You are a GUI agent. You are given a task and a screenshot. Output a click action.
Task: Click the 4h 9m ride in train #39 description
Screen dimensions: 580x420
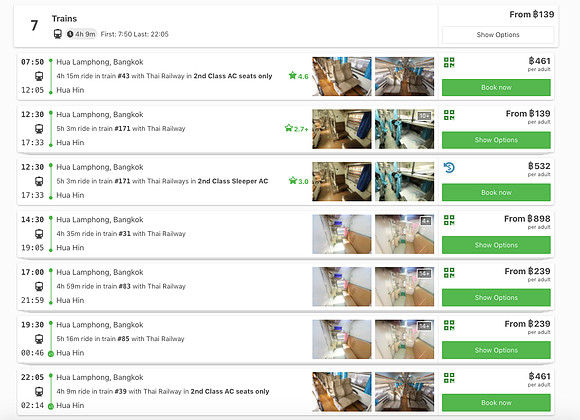(x=163, y=391)
